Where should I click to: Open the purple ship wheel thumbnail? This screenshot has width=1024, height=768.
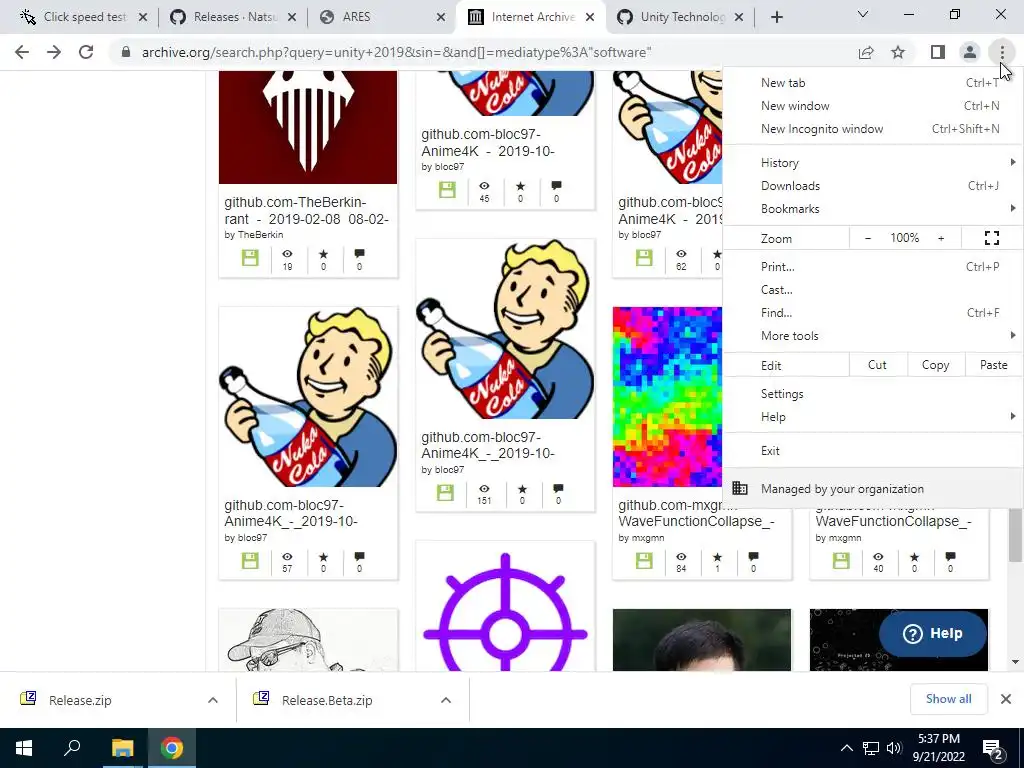[x=505, y=611]
